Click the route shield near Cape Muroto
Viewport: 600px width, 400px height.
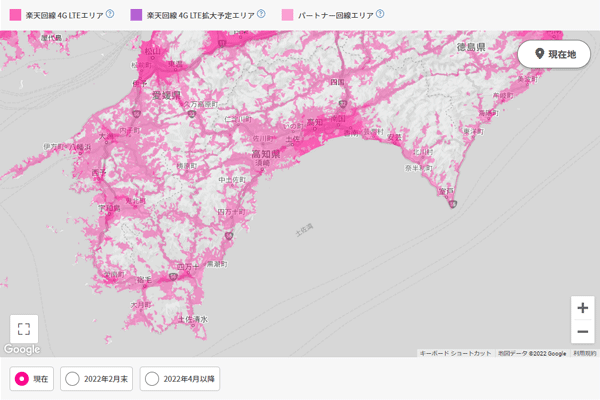point(452,204)
